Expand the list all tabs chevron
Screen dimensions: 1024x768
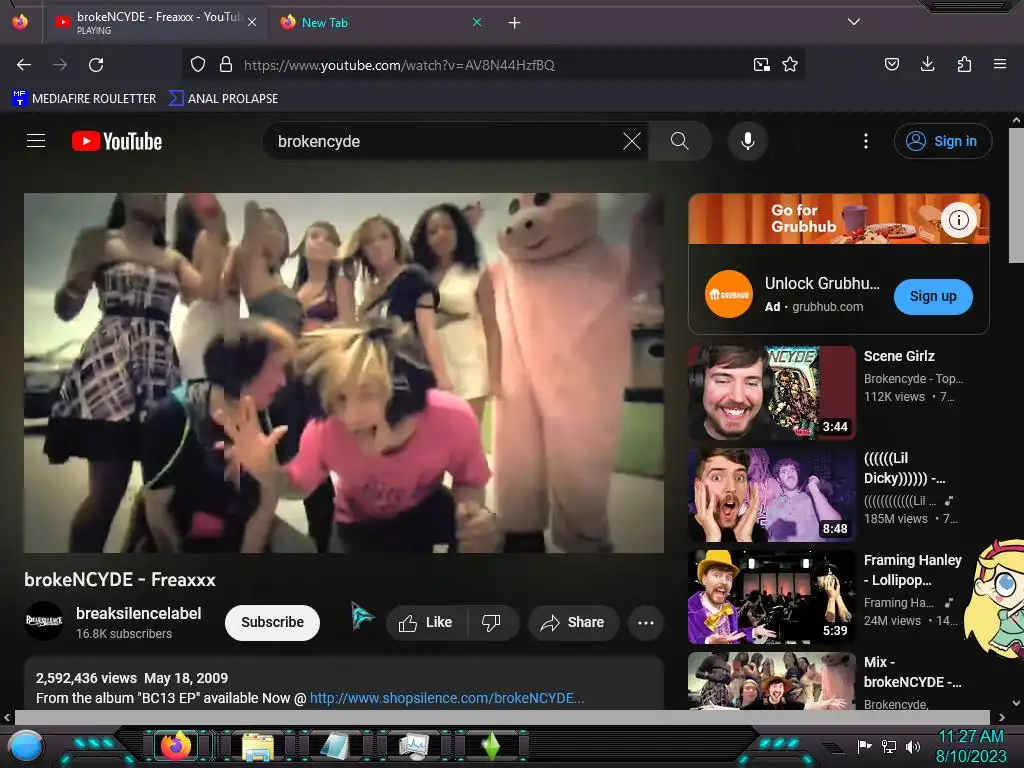click(x=854, y=22)
